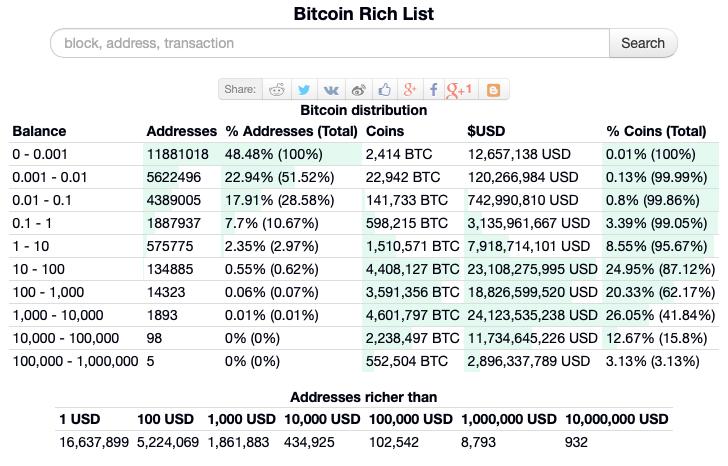Click the Addresses column header
Viewport: 728px width, 466px height.
point(182,131)
